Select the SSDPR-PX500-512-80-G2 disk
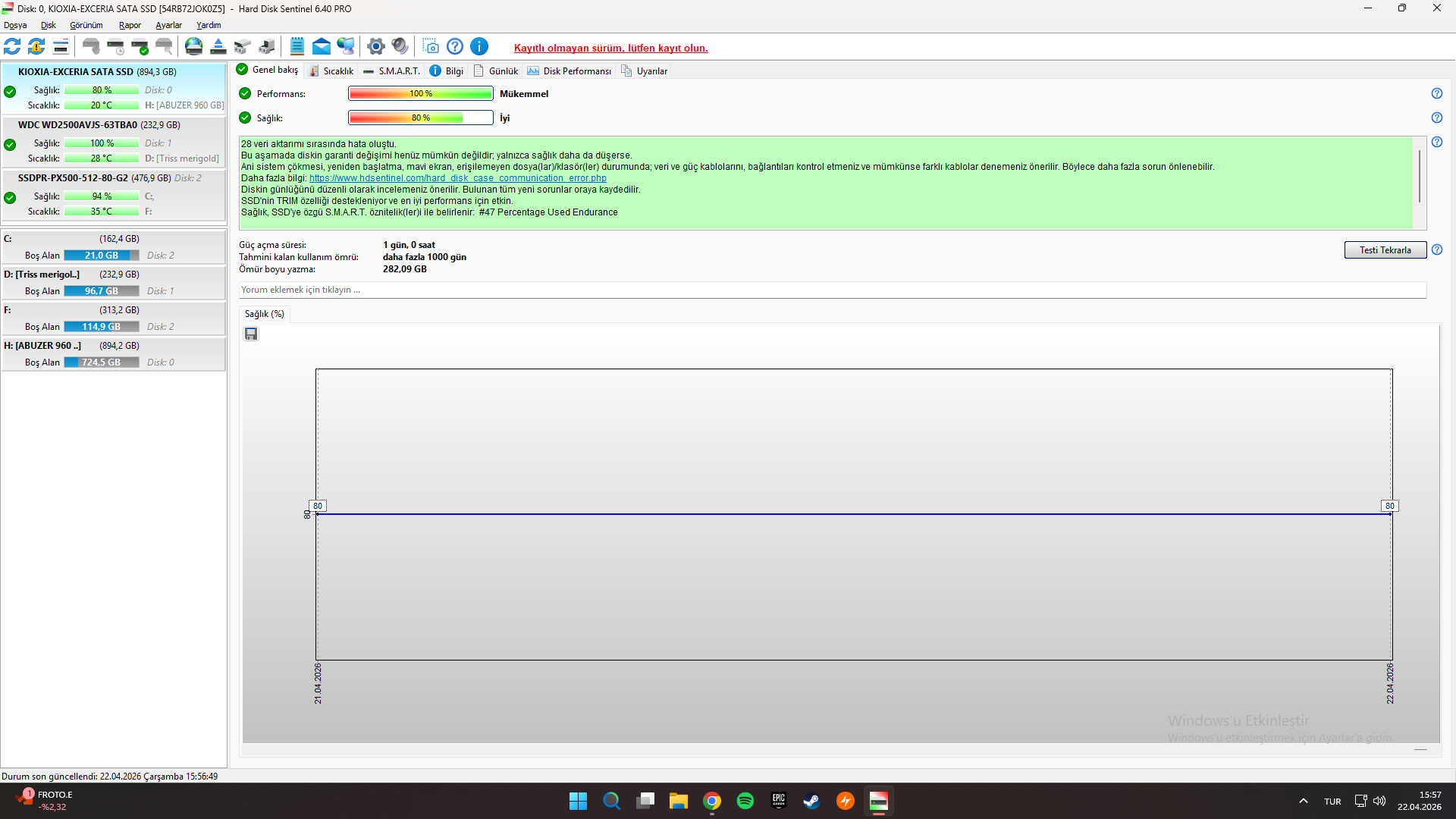The height and width of the screenshot is (819, 1456). click(114, 195)
